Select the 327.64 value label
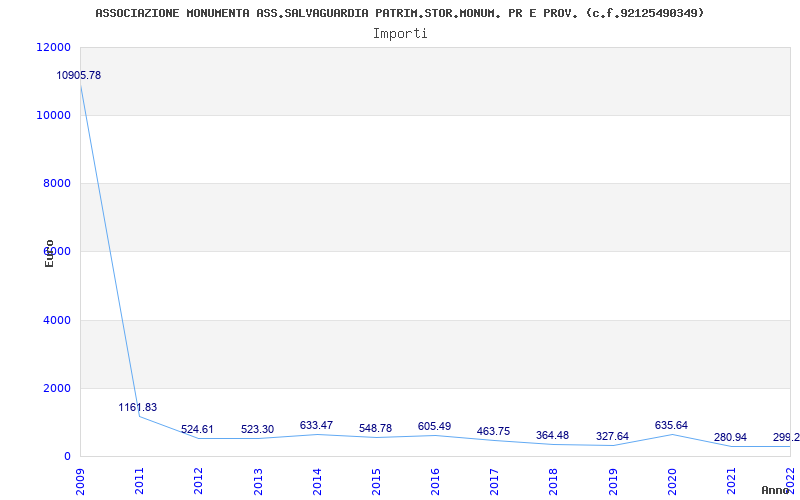 [612, 437]
